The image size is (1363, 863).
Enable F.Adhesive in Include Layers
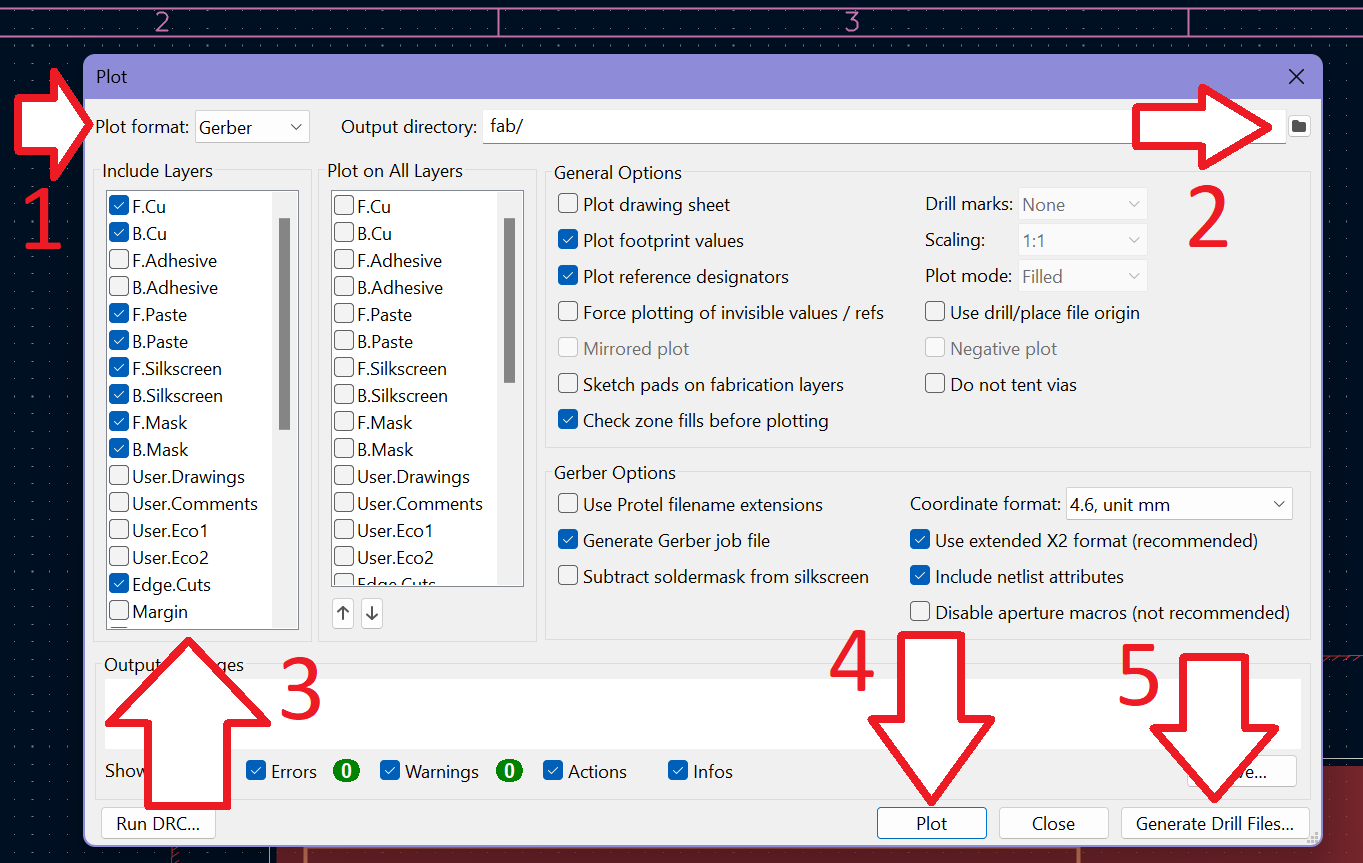[x=118, y=260]
